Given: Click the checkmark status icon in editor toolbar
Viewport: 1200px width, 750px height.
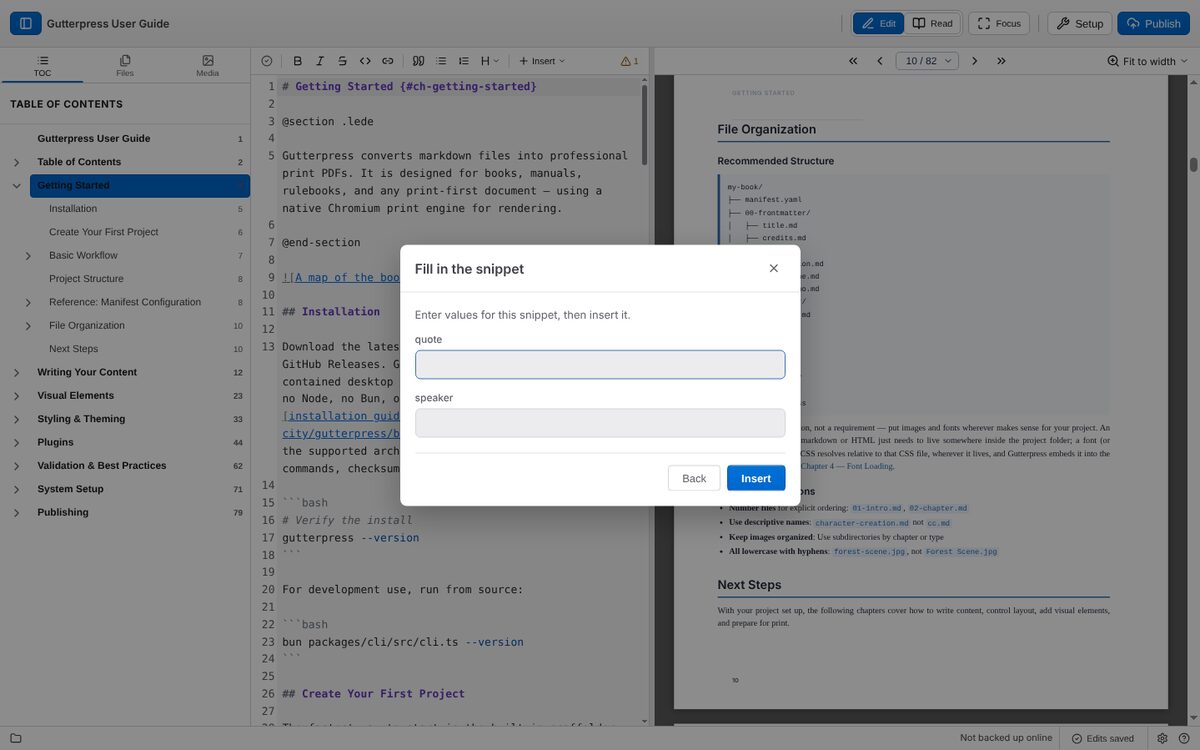Looking at the screenshot, I should [267, 61].
